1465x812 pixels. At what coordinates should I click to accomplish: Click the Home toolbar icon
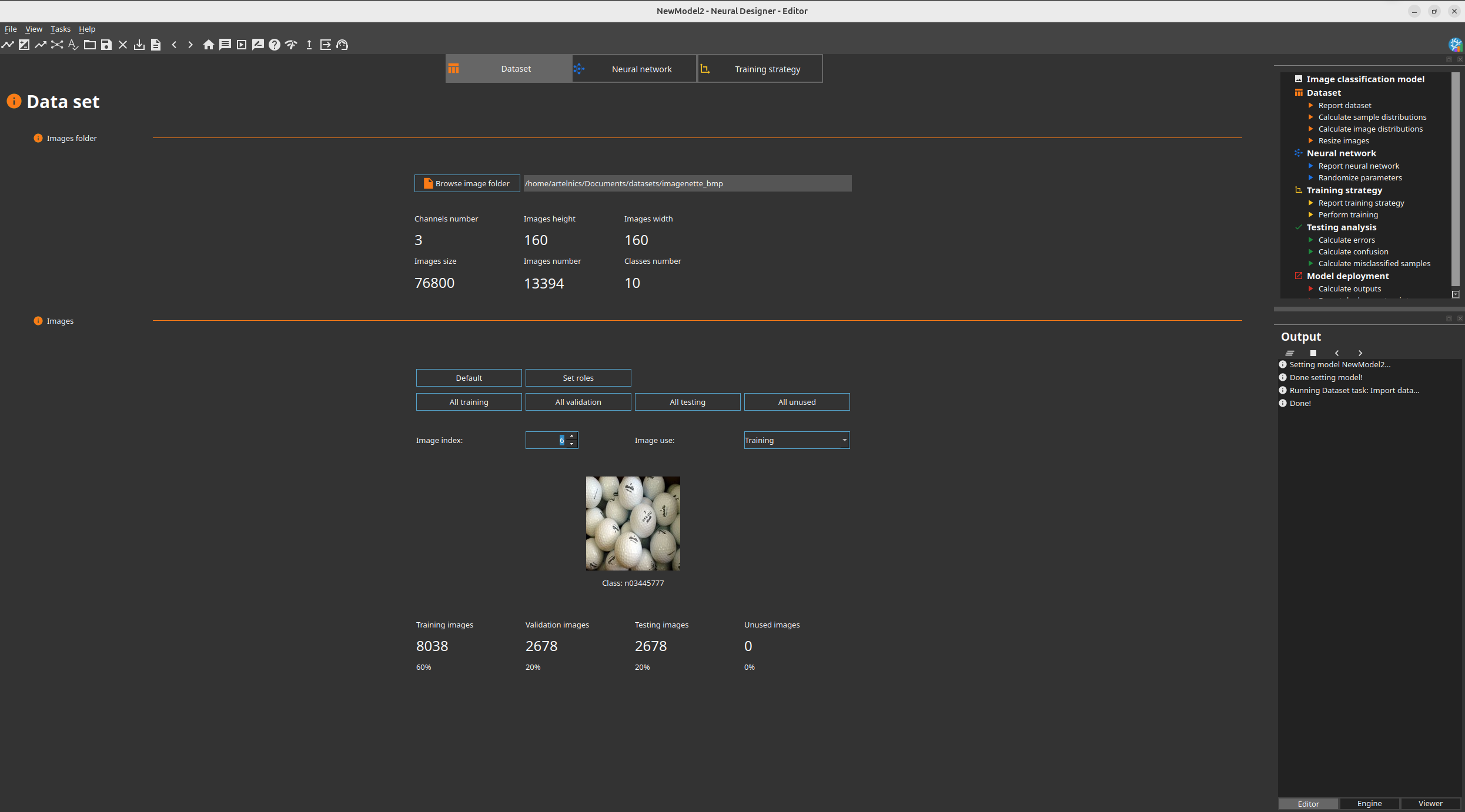pos(209,45)
